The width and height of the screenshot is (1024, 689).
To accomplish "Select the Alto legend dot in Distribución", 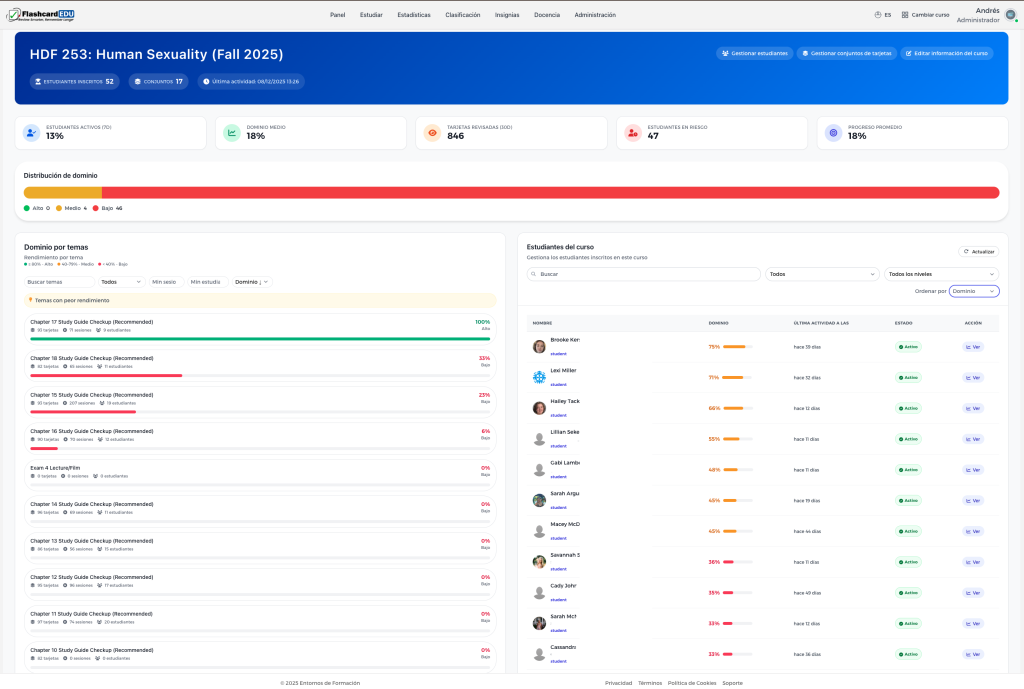I will click(x=25, y=208).
